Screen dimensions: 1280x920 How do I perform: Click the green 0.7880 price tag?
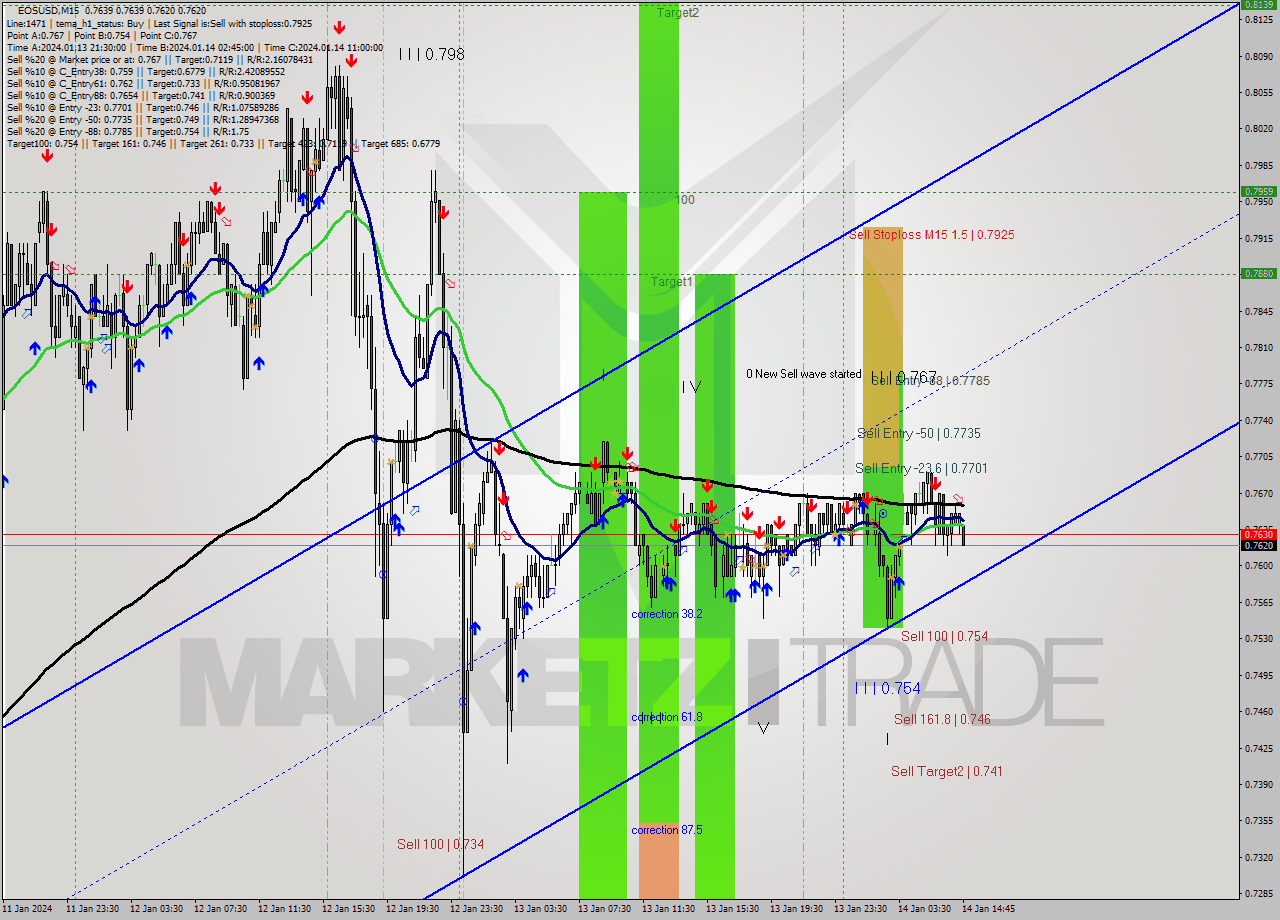click(1258, 273)
